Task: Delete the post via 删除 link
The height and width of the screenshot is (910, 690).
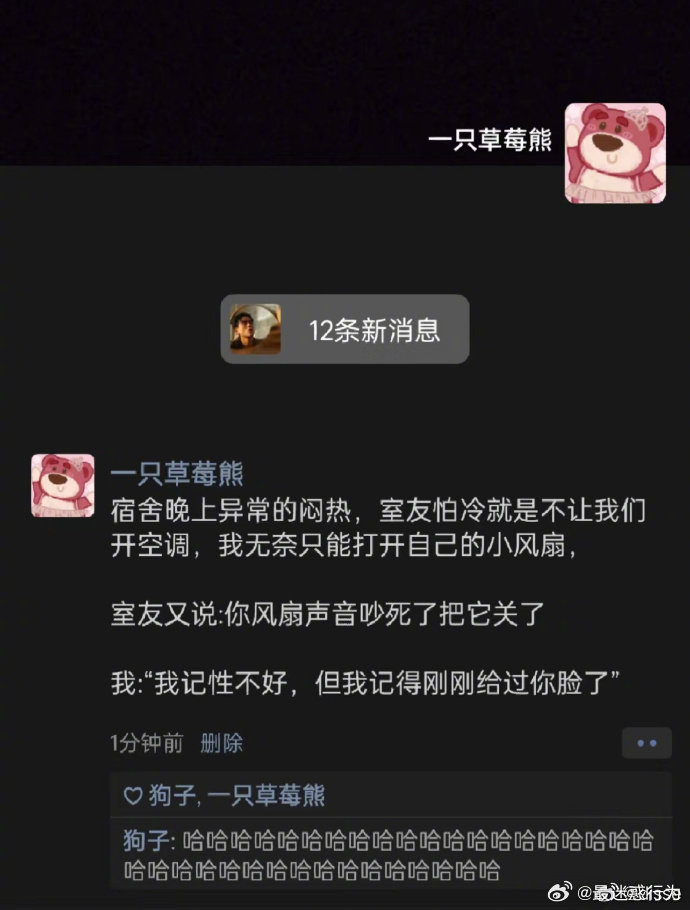Action: click(x=221, y=743)
